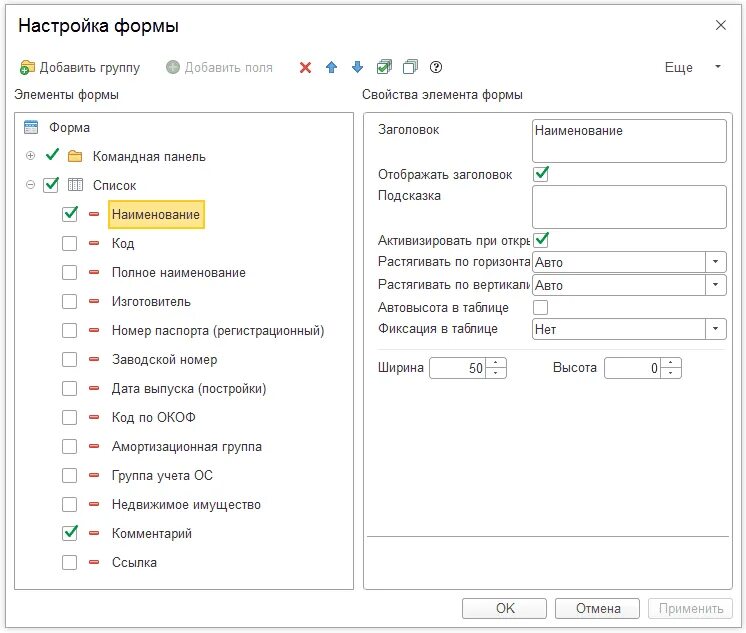The image size is (746, 633).
Task: Uncheck the Комментарий field checkbox
Action: click(70, 533)
